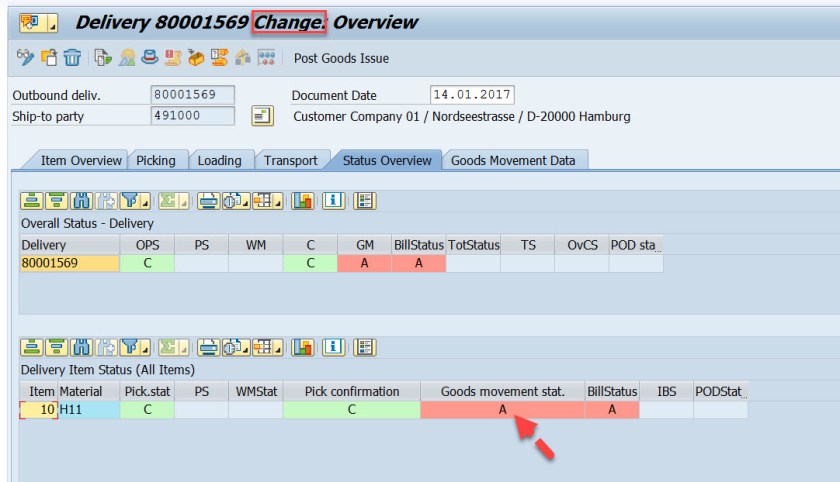Print the Overall Status table
840x482 pixels.
click(208, 201)
